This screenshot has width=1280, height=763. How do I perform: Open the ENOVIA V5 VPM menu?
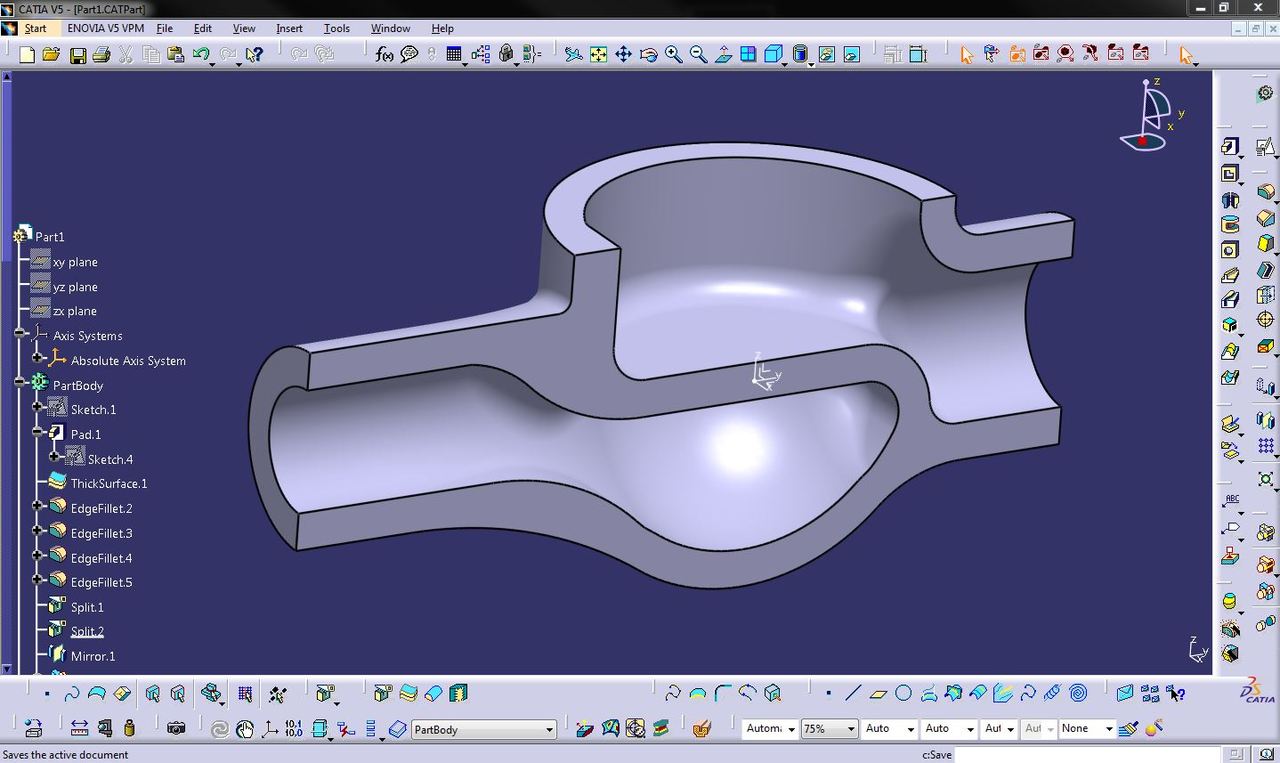tap(106, 28)
